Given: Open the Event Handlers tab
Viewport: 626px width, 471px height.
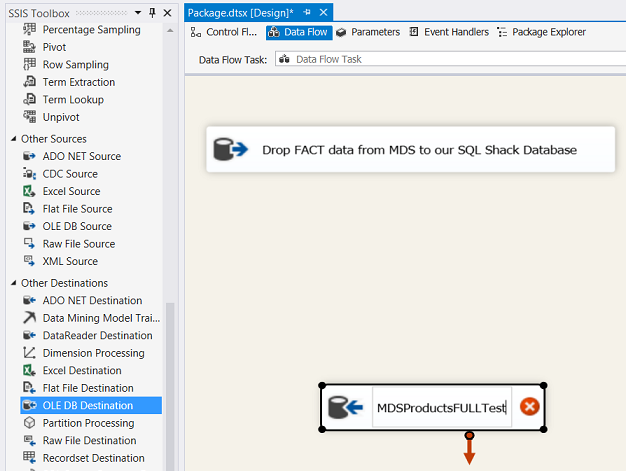Looking at the screenshot, I should tap(449, 32).
